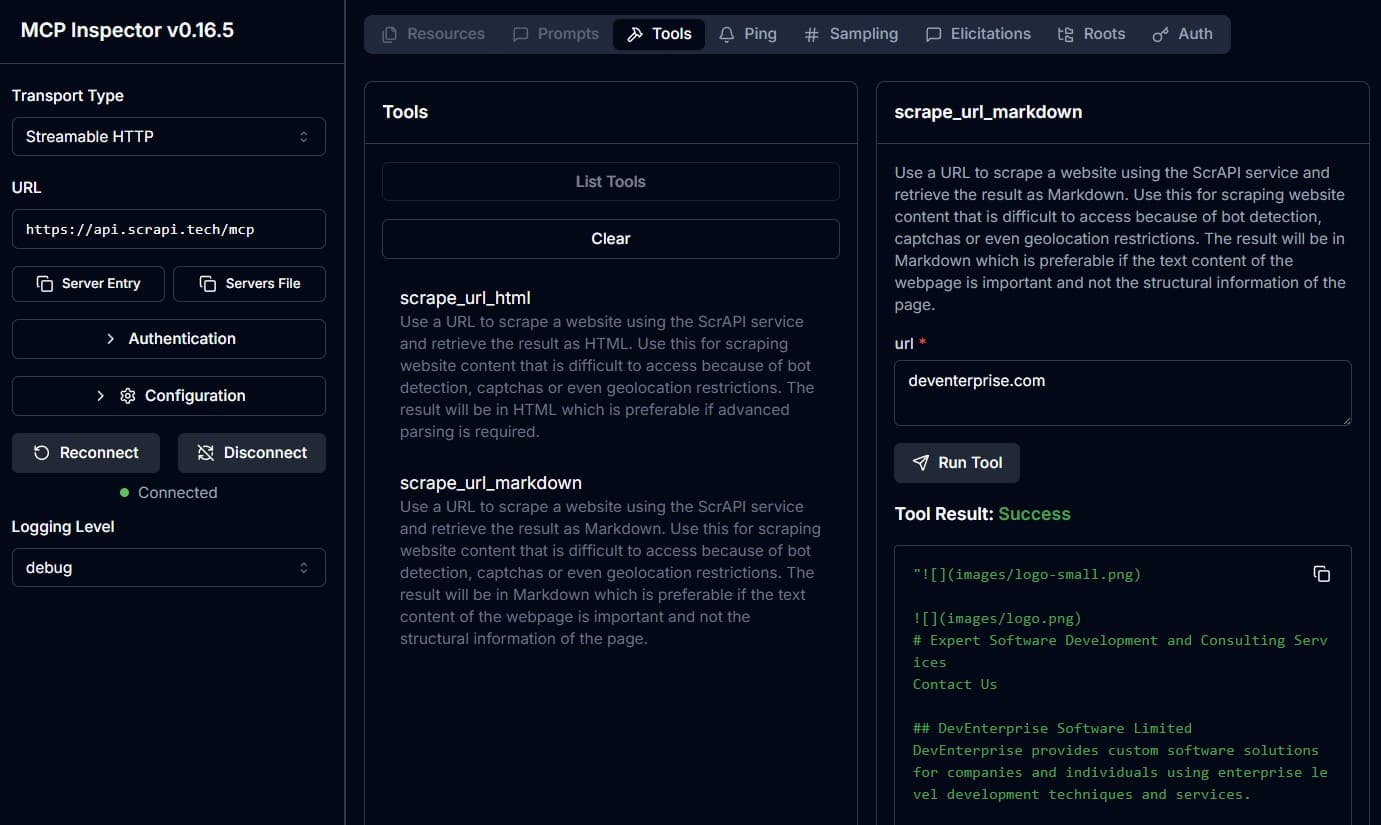Click the Prompts speech bubble icon
Image resolution: width=1381 pixels, height=825 pixels.
tap(521, 33)
